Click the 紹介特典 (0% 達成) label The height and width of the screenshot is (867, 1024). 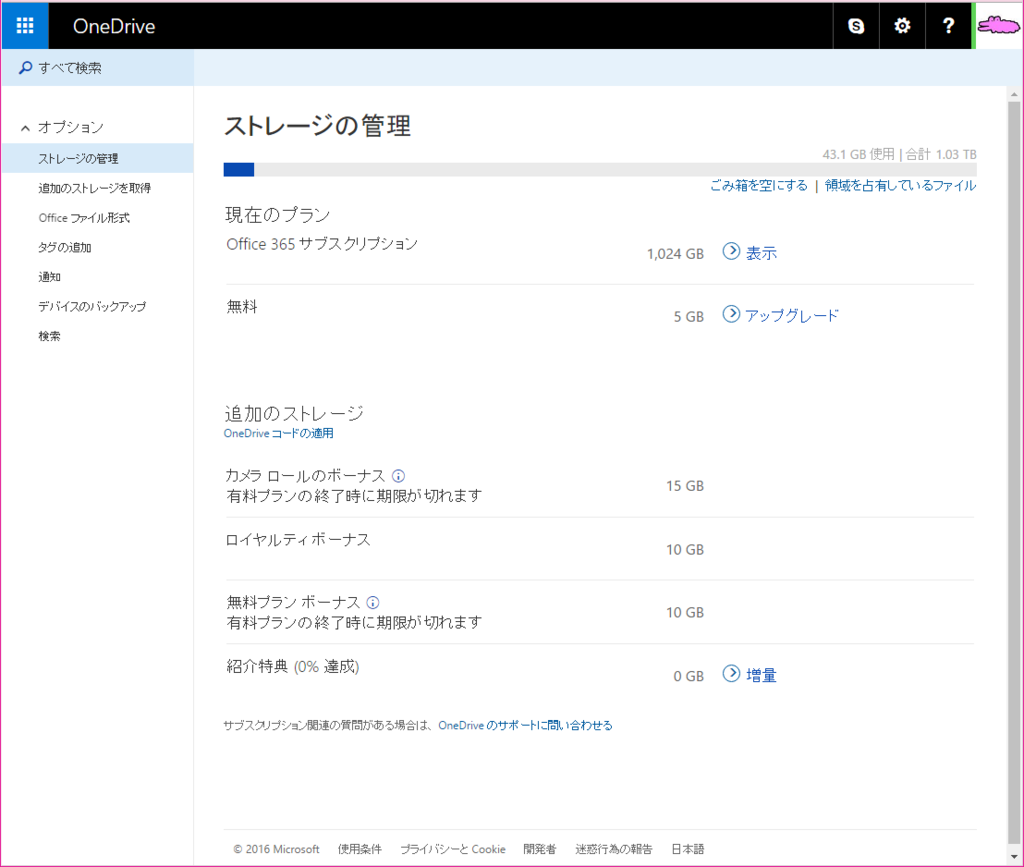(293, 667)
